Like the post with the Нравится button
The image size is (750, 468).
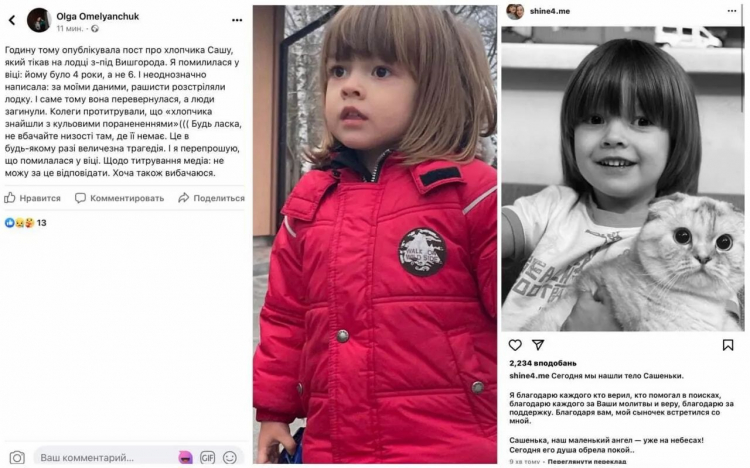click(33, 198)
